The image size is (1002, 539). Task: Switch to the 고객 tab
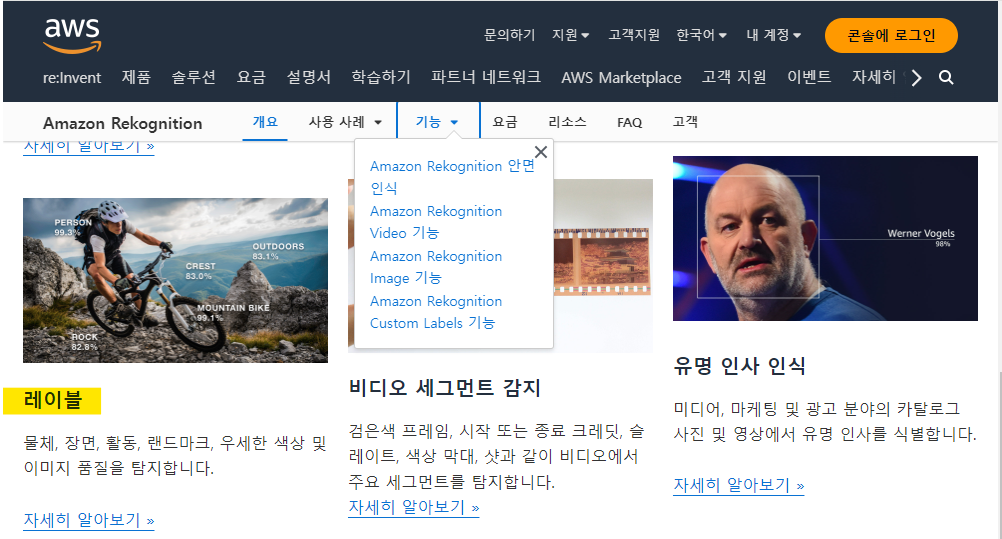pyautogui.click(x=685, y=121)
